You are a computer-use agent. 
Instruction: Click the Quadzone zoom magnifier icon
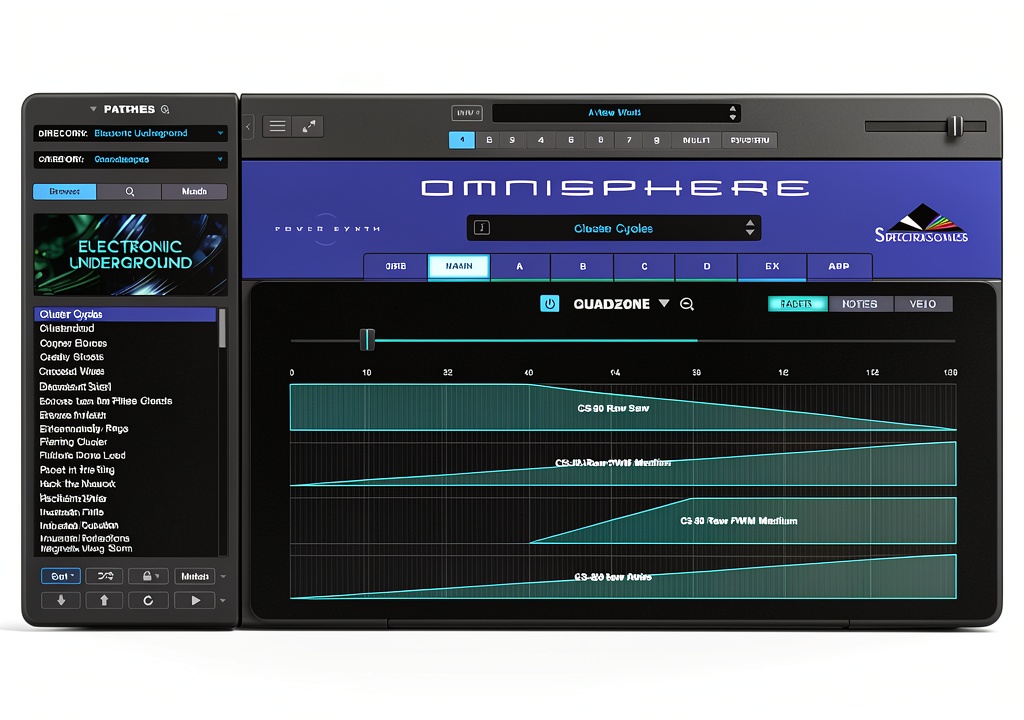(686, 304)
